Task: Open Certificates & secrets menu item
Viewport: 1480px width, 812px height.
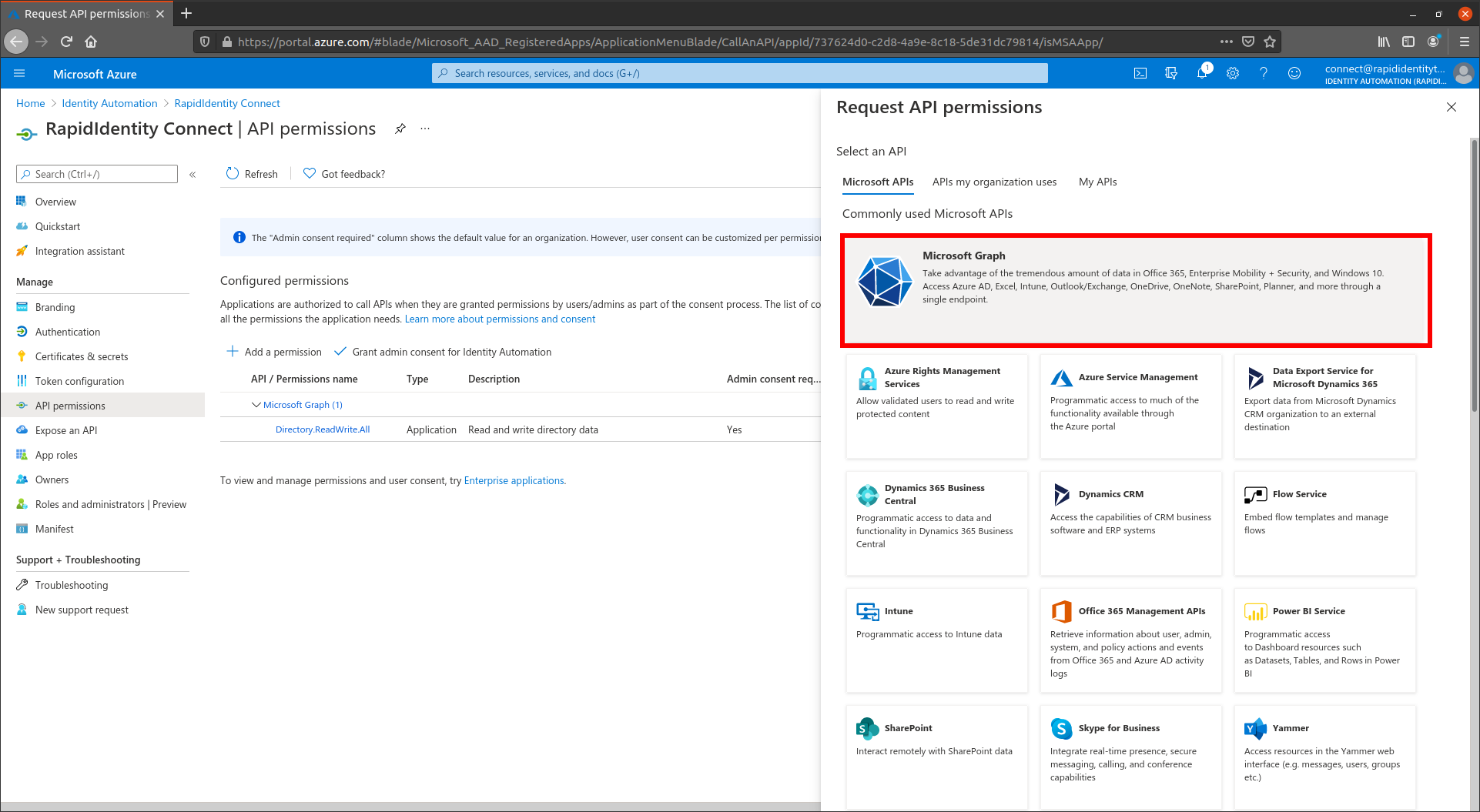Action: click(102, 356)
